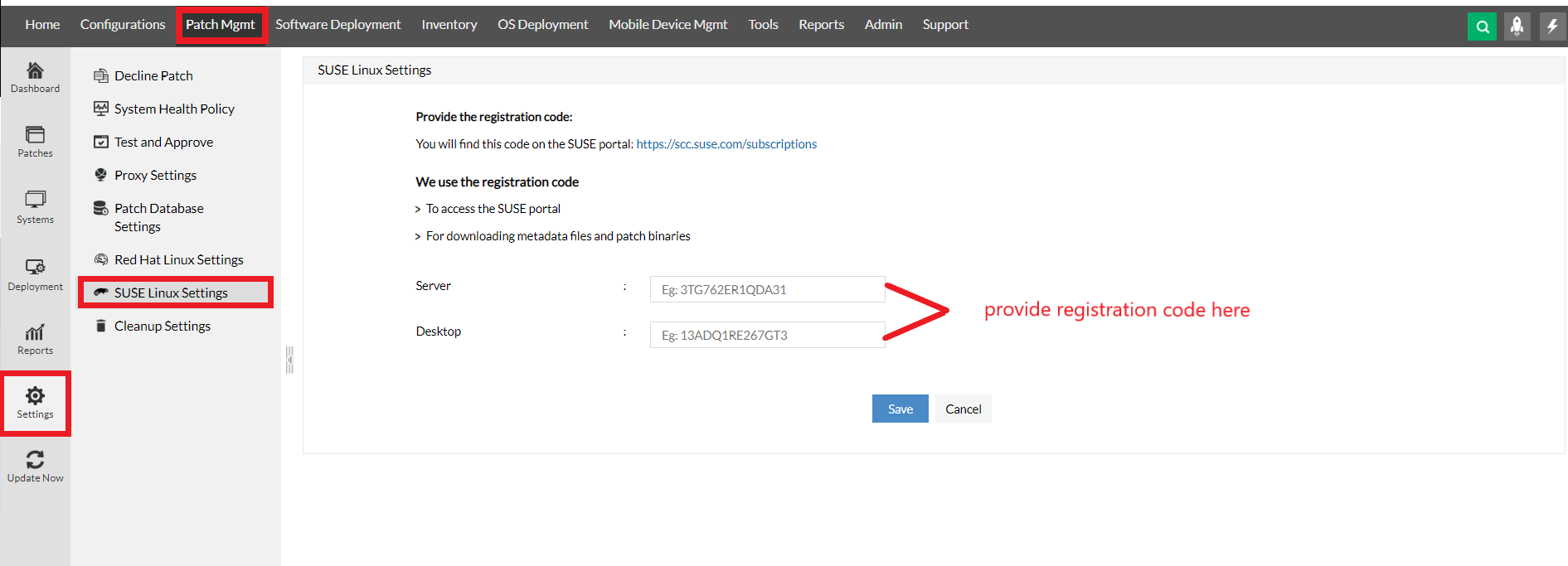
Task: Click the SUSE Linux Settings chameleon icon
Action: (x=101, y=293)
